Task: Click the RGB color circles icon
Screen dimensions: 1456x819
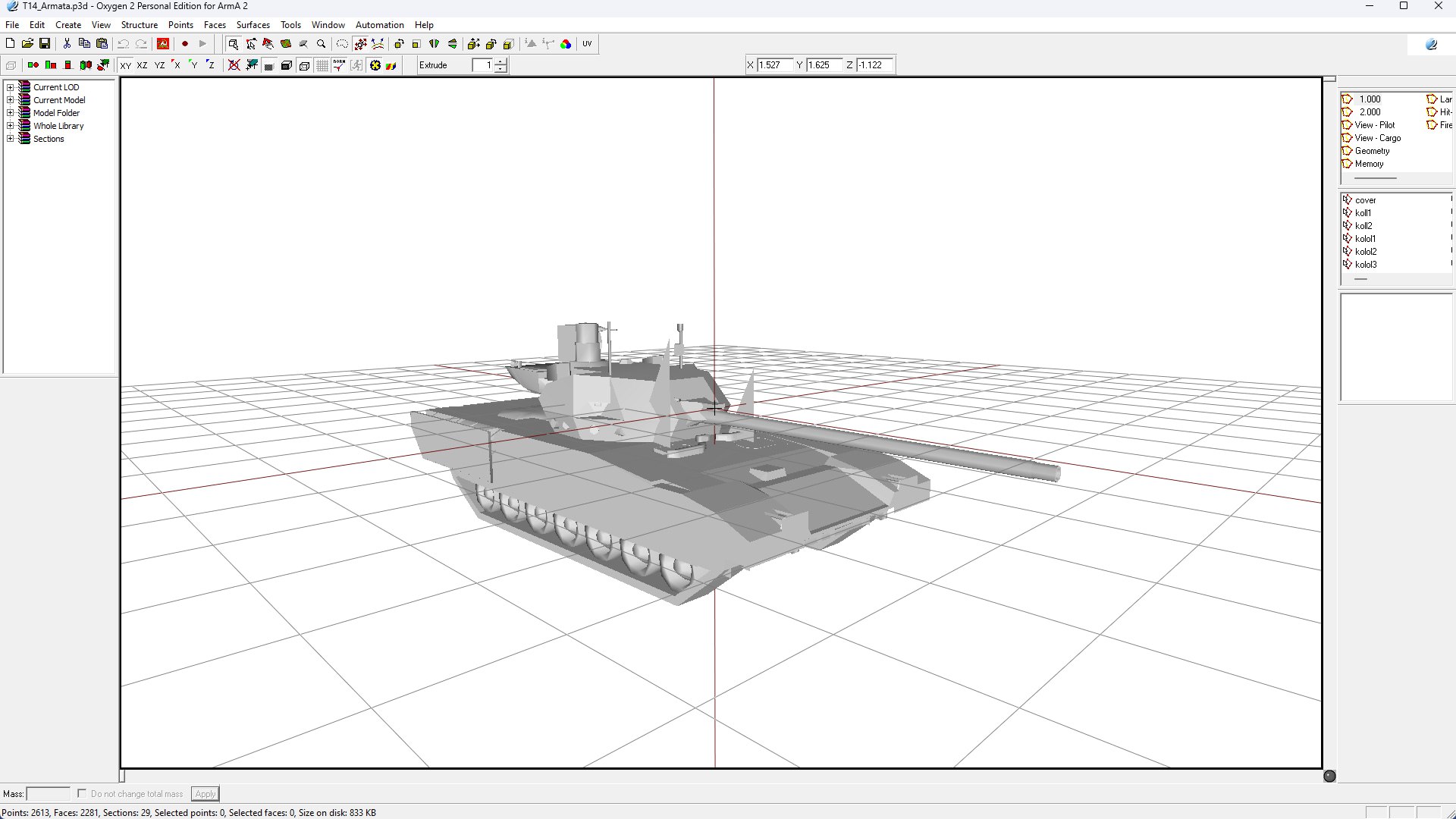Action: 566,44
